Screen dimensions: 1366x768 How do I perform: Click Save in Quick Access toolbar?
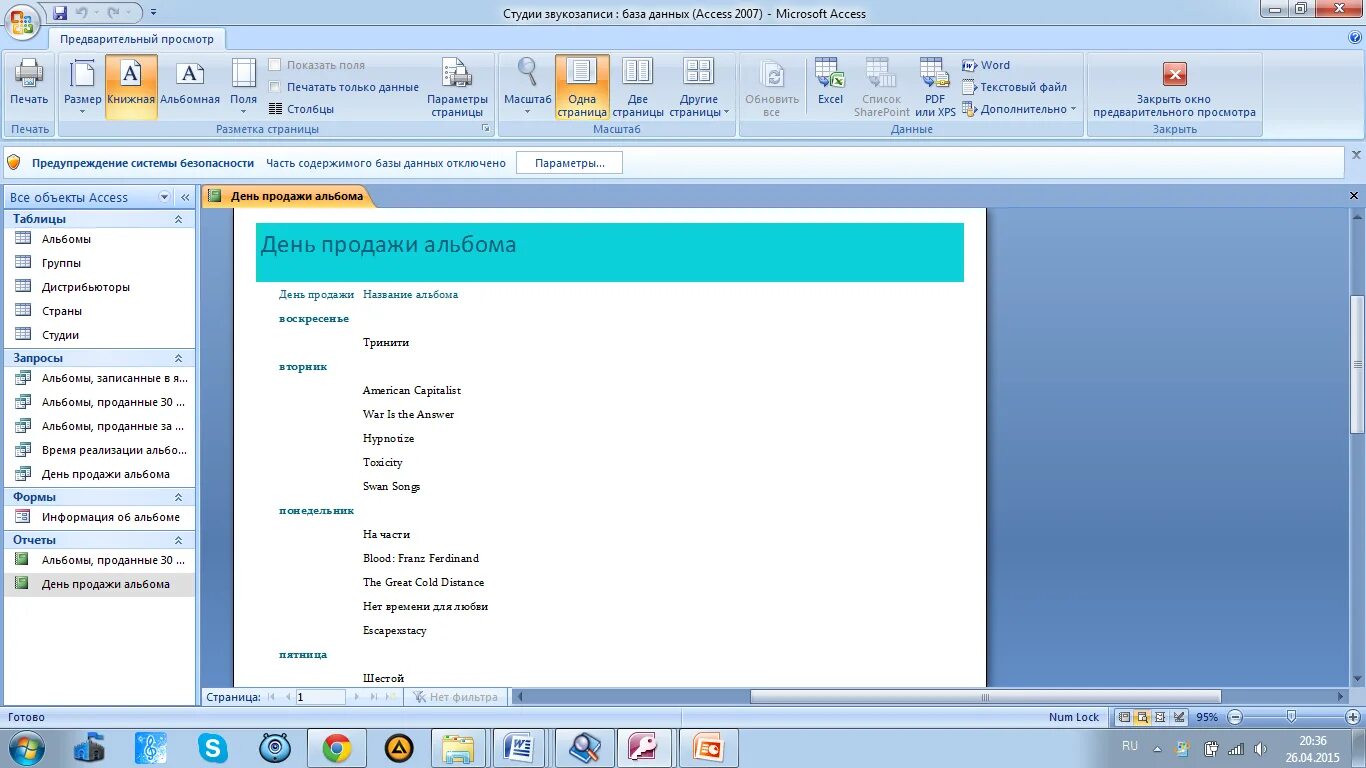tap(60, 13)
